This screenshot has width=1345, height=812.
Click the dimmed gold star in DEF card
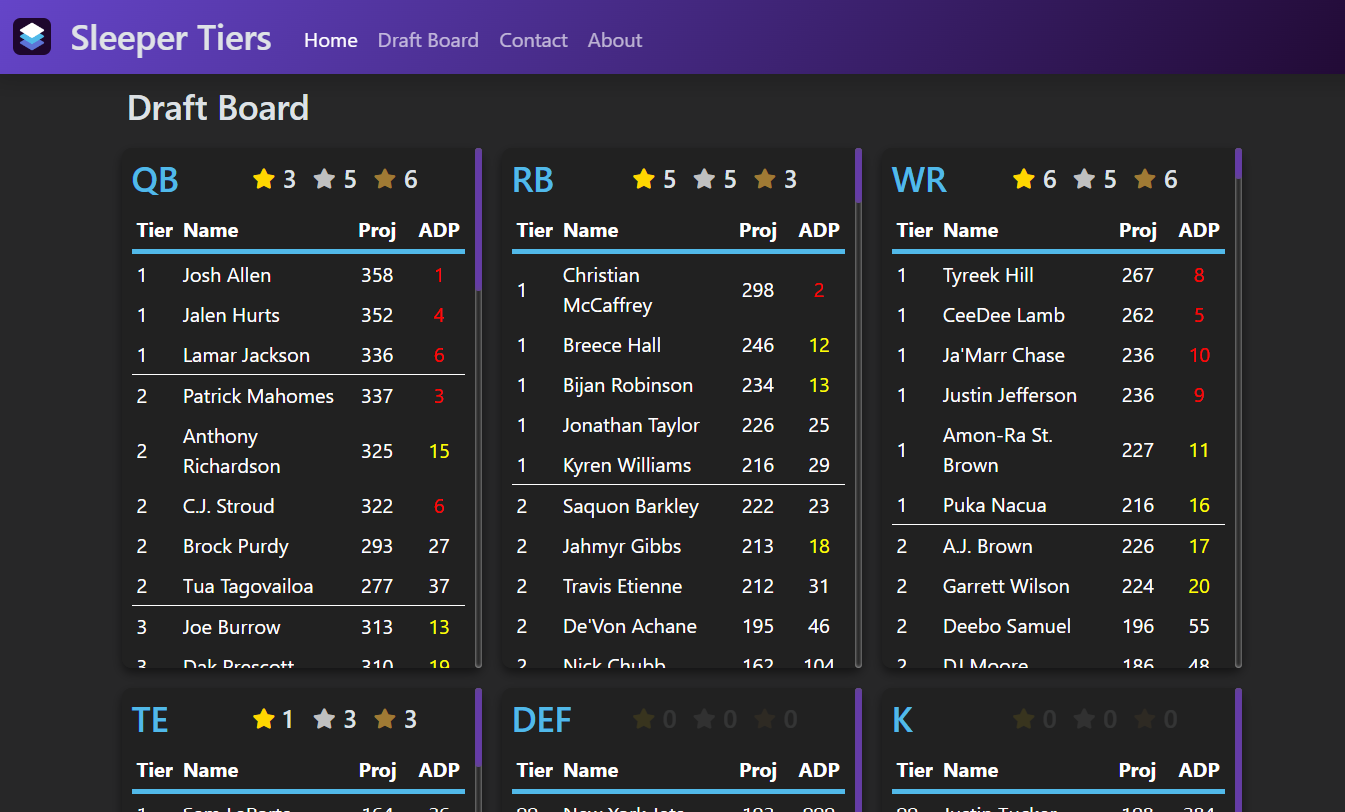[x=644, y=719]
